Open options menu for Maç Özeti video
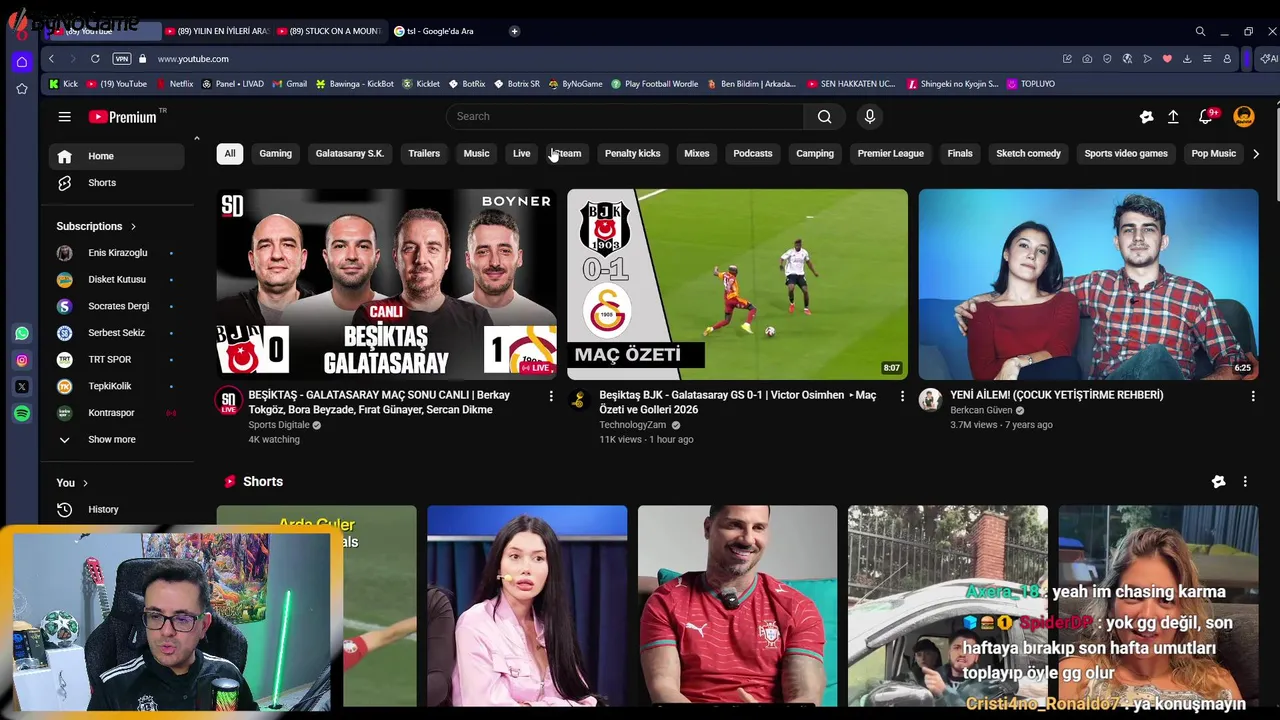Viewport: 1280px width, 720px height. coord(902,397)
